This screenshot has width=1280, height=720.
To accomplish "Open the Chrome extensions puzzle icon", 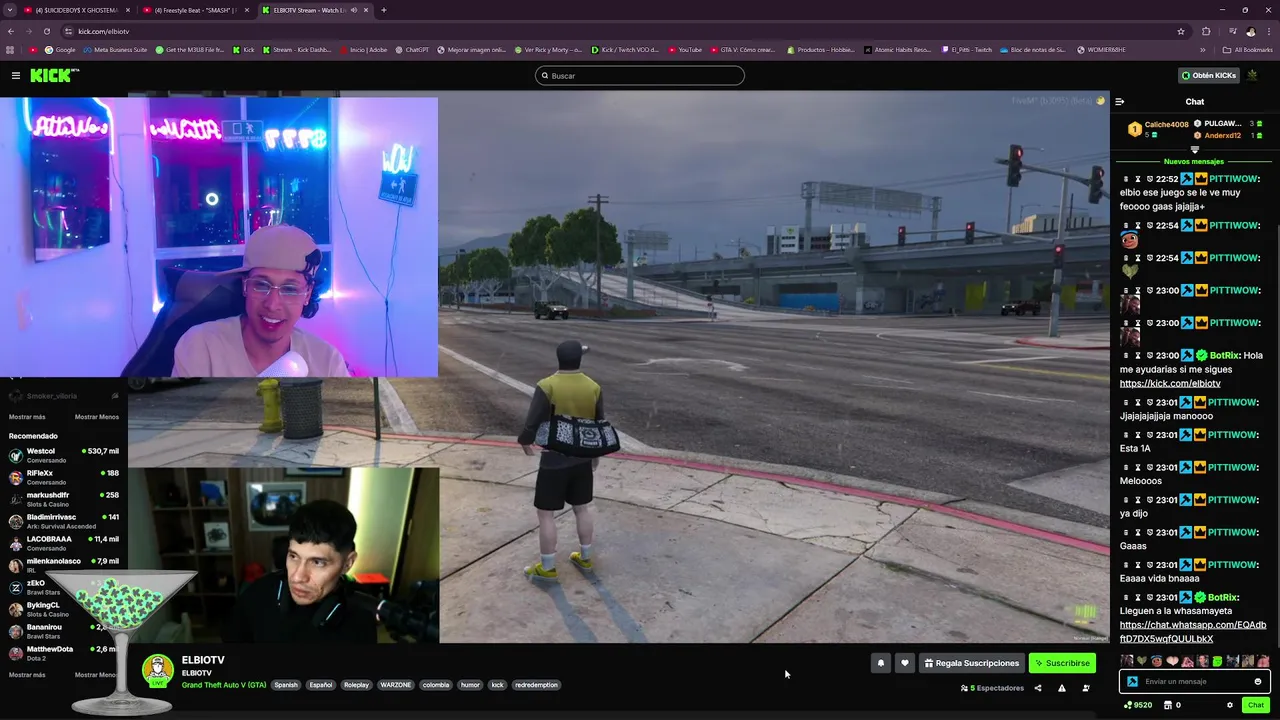I will (1206, 31).
